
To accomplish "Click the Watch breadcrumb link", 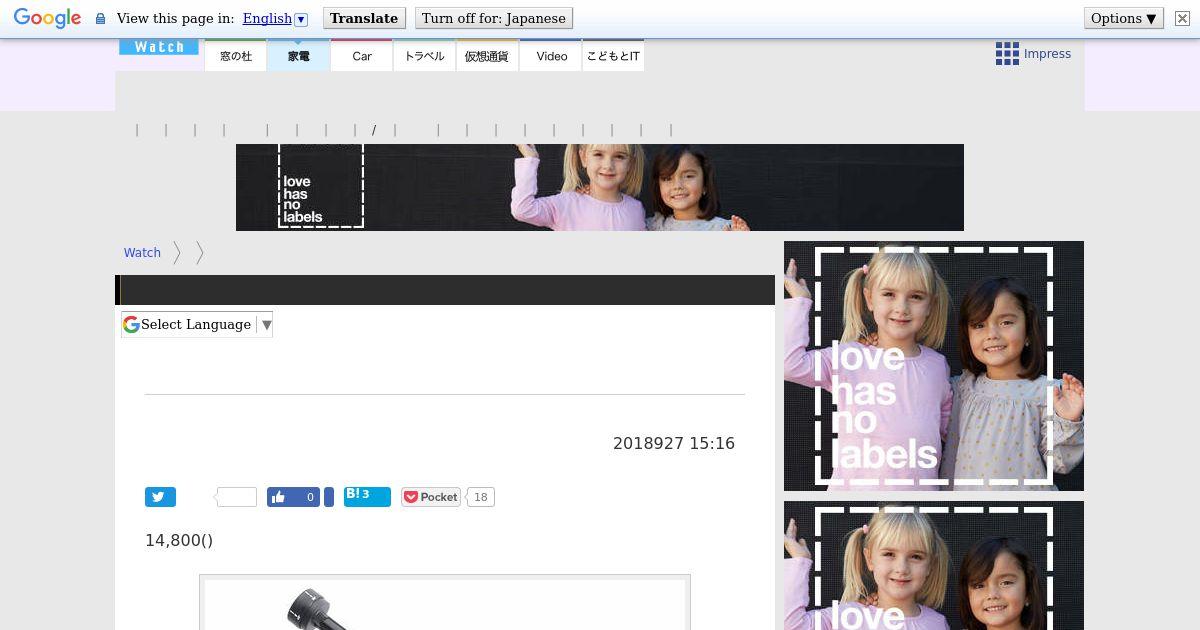I will coord(142,253).
